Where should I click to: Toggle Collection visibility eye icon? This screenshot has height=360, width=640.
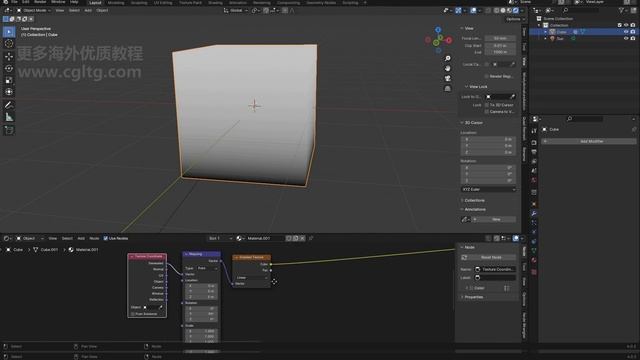pyautogui.click(x=626, y=25)
